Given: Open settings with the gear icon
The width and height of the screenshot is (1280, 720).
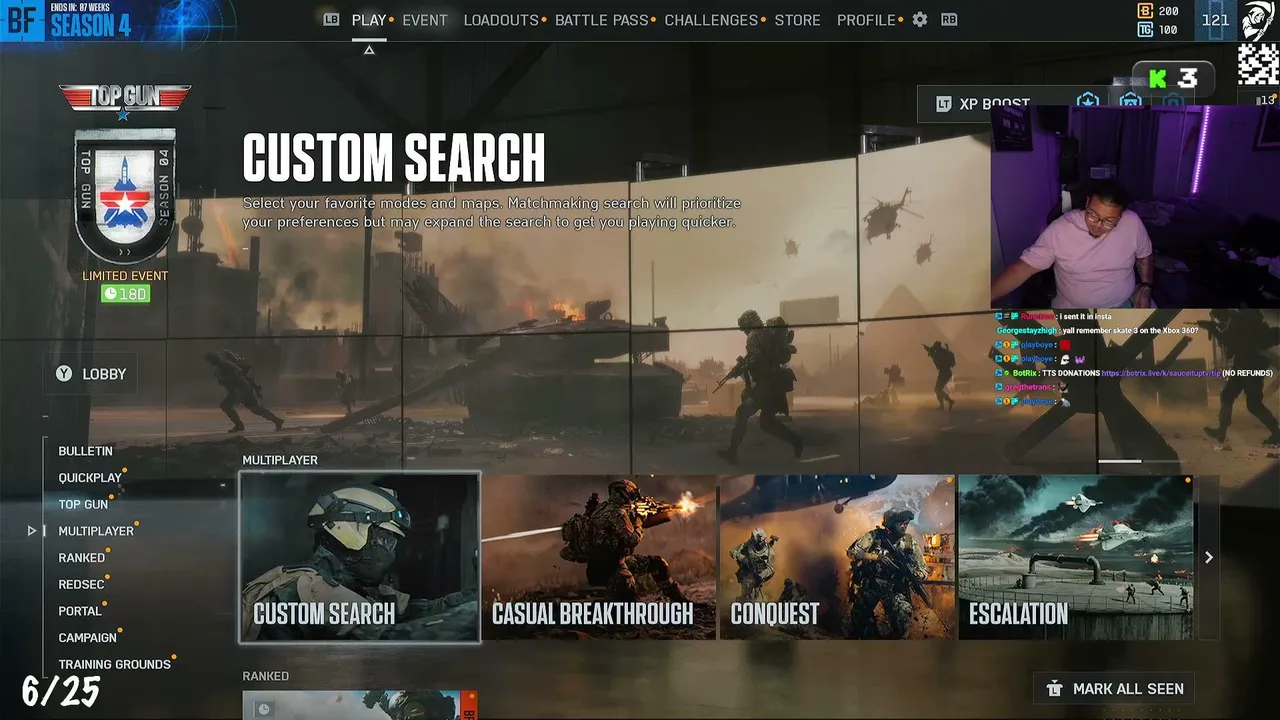Looking at the screenshot, I should pos(920,20).
